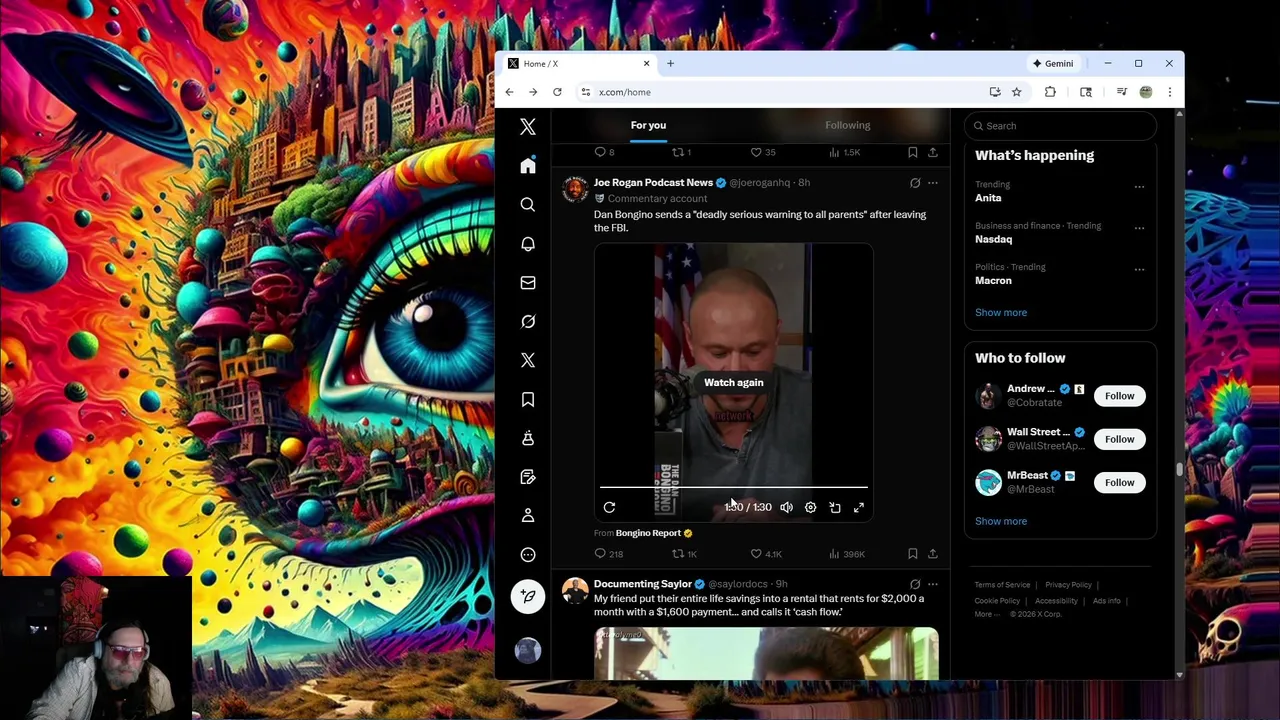Bookmark the Joe Rogan Podcast News post

tap(912, 554)
